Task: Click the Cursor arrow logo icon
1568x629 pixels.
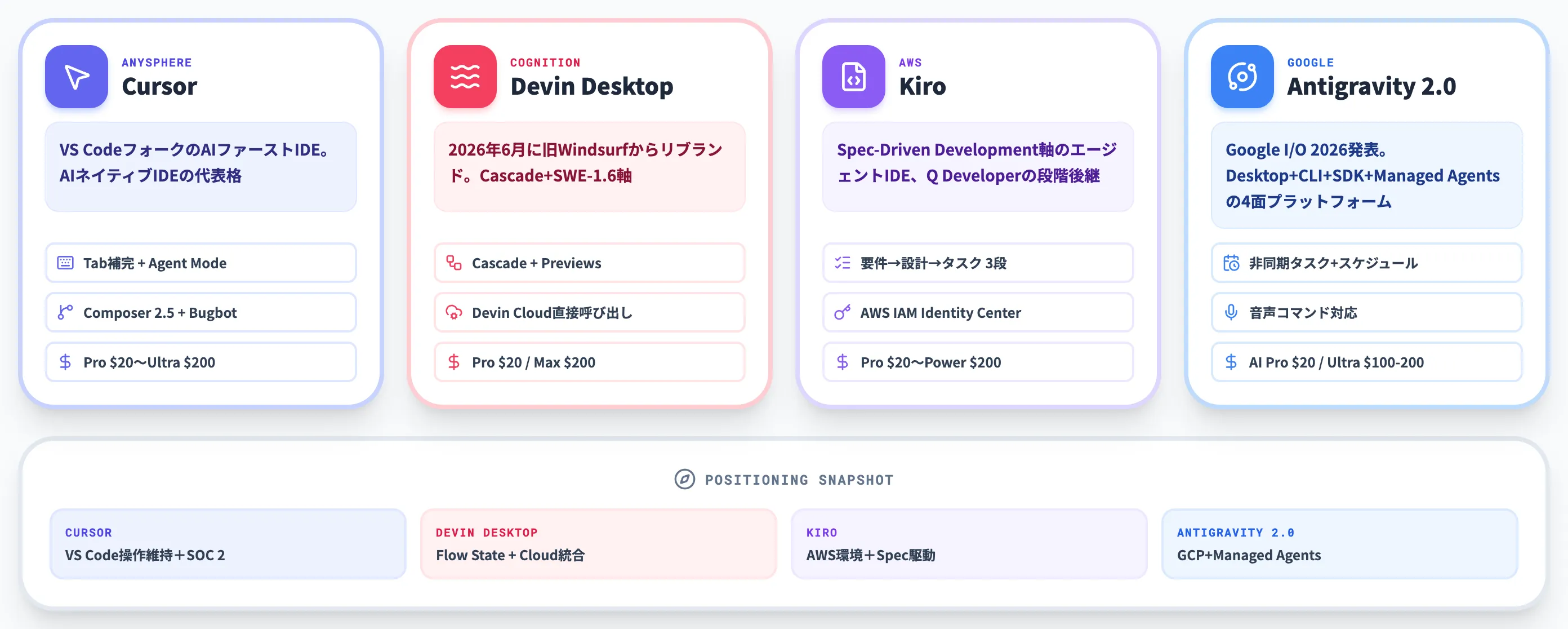Action: (x=77, y=77)
